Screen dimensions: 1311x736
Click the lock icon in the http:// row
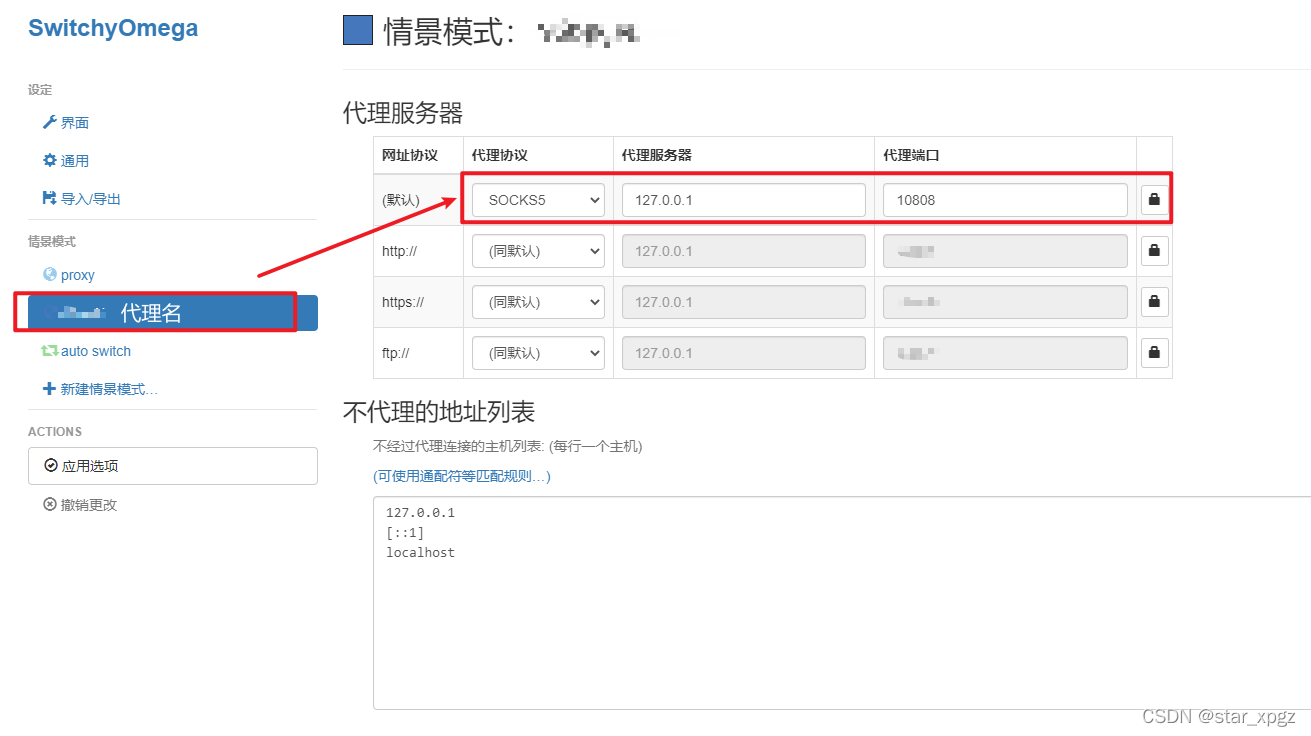tap(1155, 251)
